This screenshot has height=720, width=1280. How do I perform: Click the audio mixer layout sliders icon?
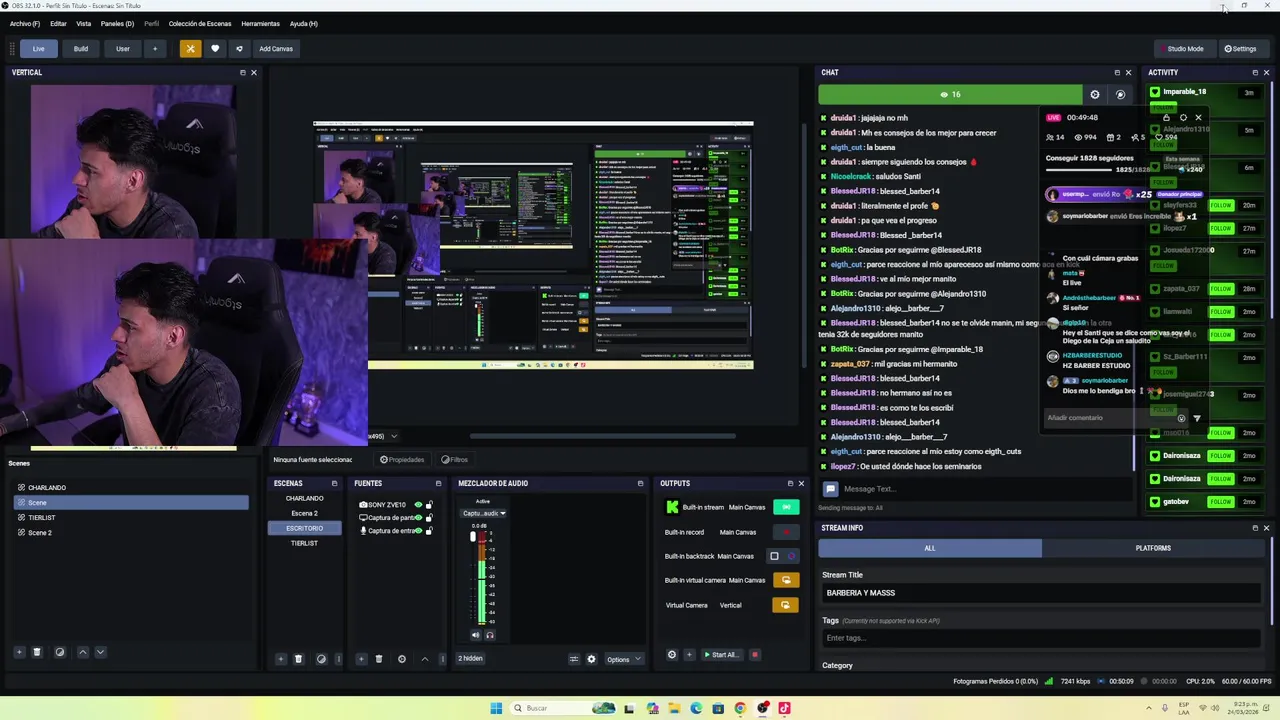point(574,659)
